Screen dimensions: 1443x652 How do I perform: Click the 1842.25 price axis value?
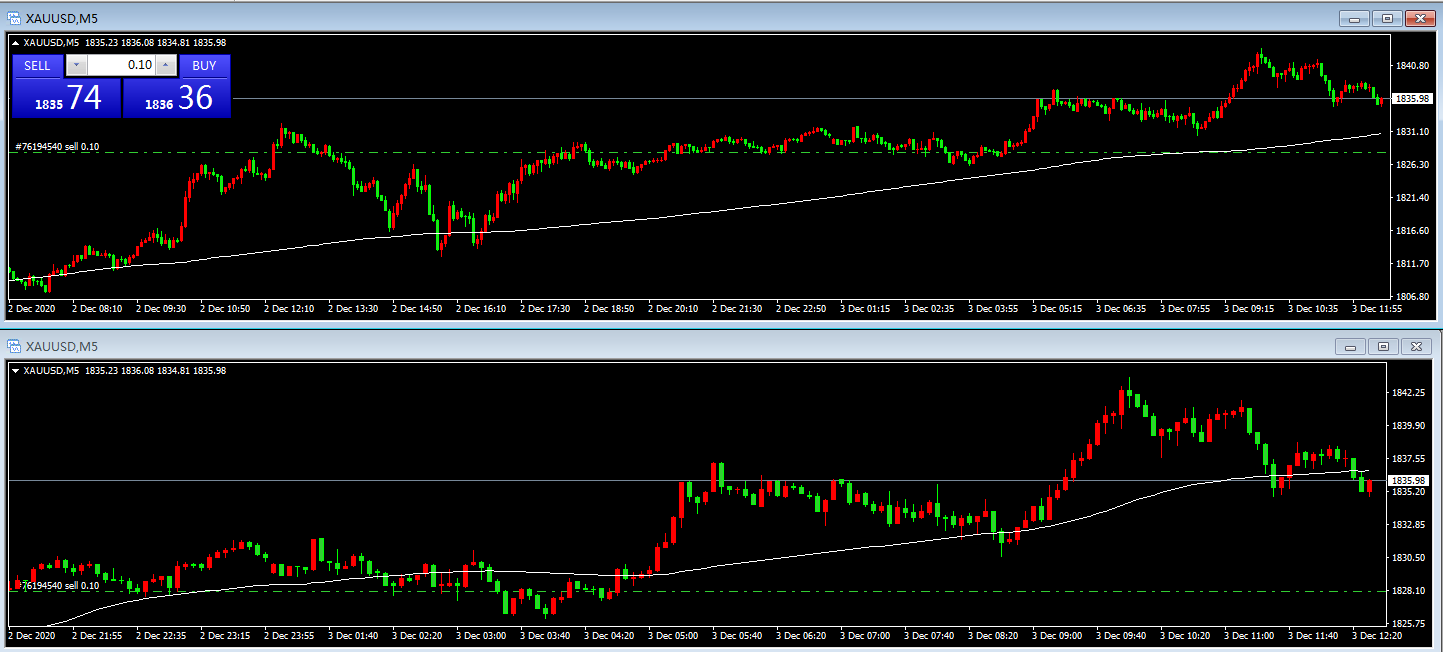click(1409, 393)
